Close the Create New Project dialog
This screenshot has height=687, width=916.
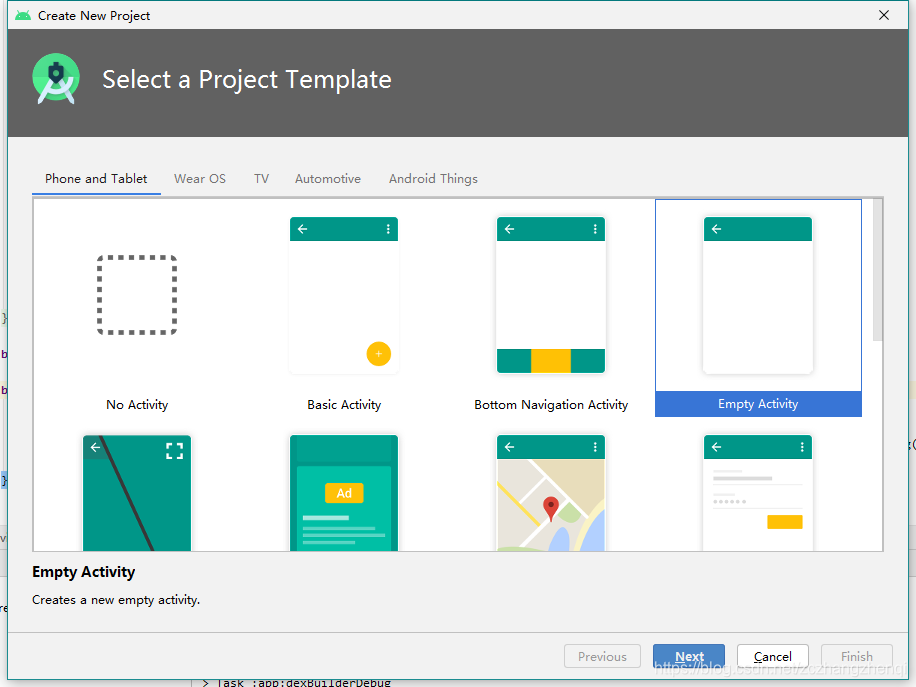pyautogui.click(x=884, y=15)
